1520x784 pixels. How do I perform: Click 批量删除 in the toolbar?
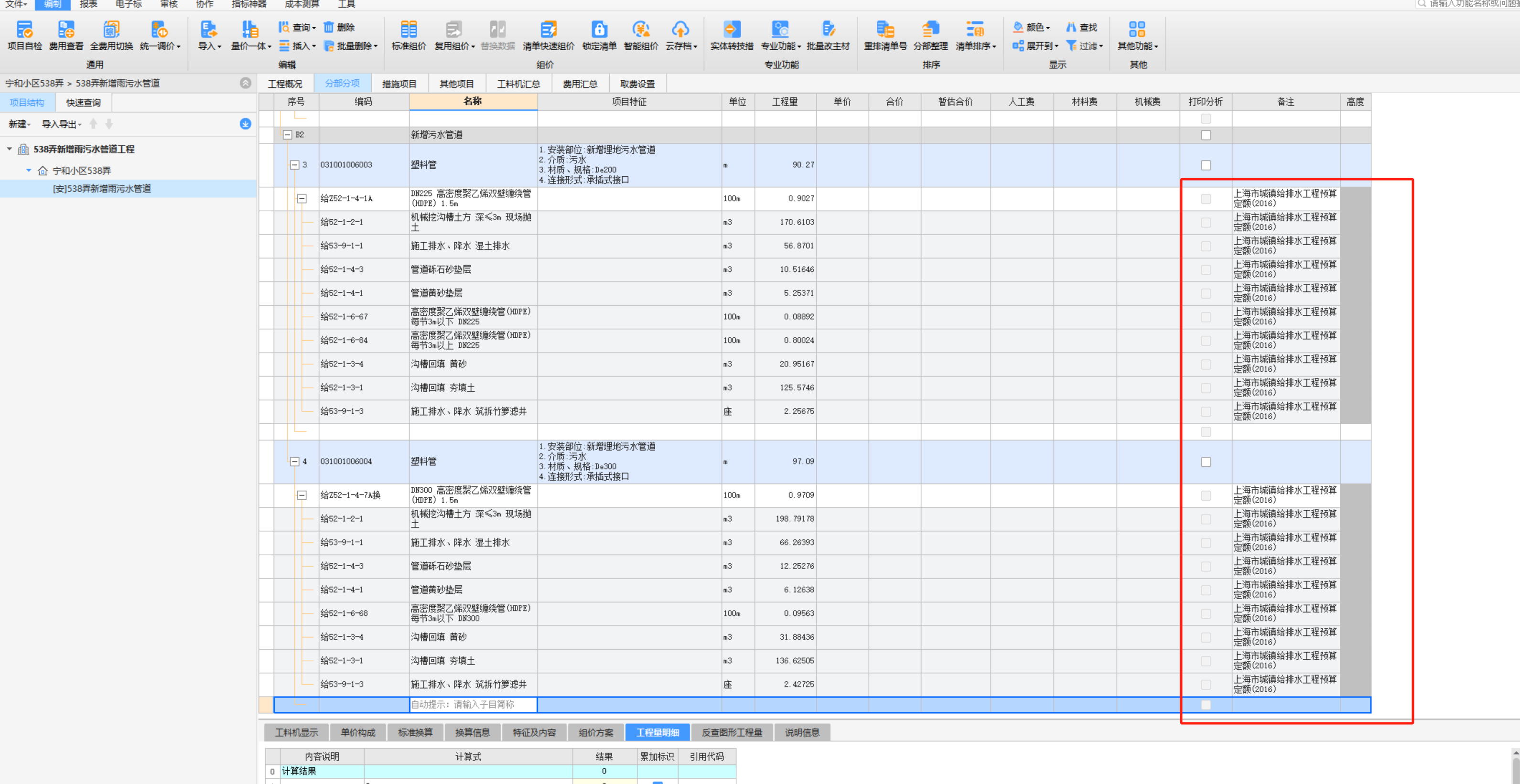(351, 46)
